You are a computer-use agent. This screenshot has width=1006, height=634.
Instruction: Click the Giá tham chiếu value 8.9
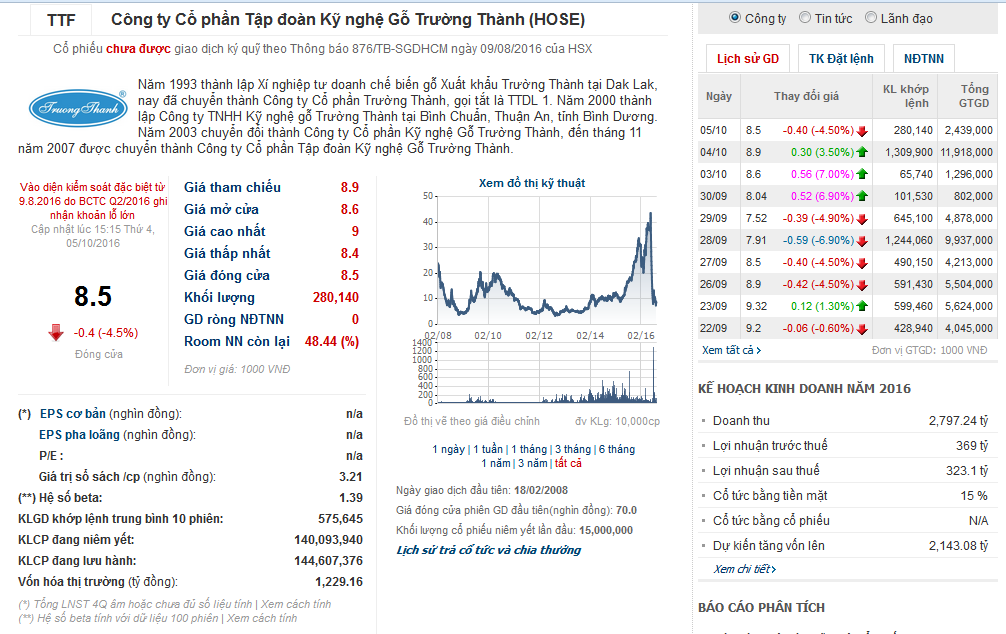pos(350,187)
